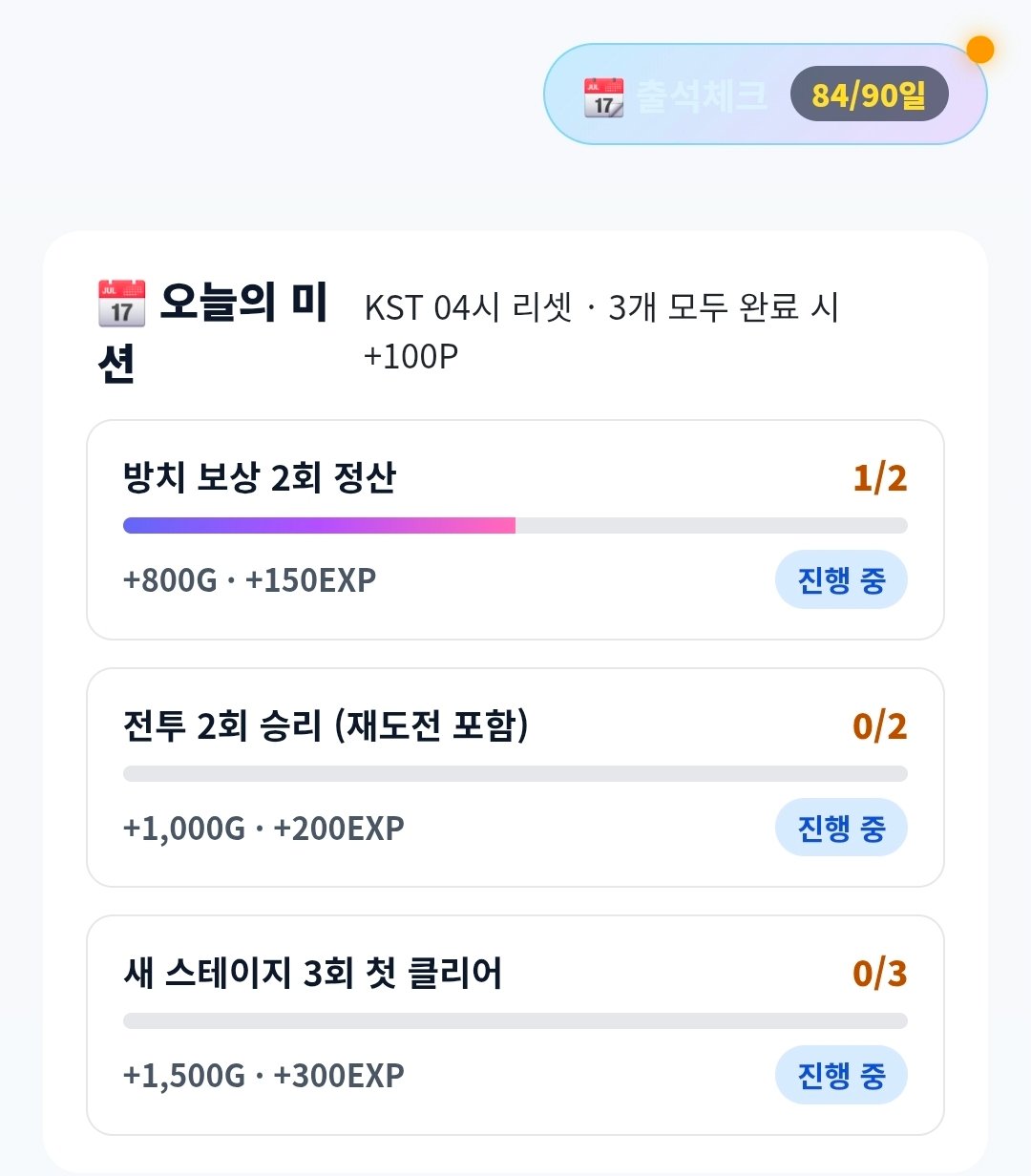Select the 방치 보상 2회 정산 mission title
This screenshot has height=1176, width=1031.
point(259,477)
